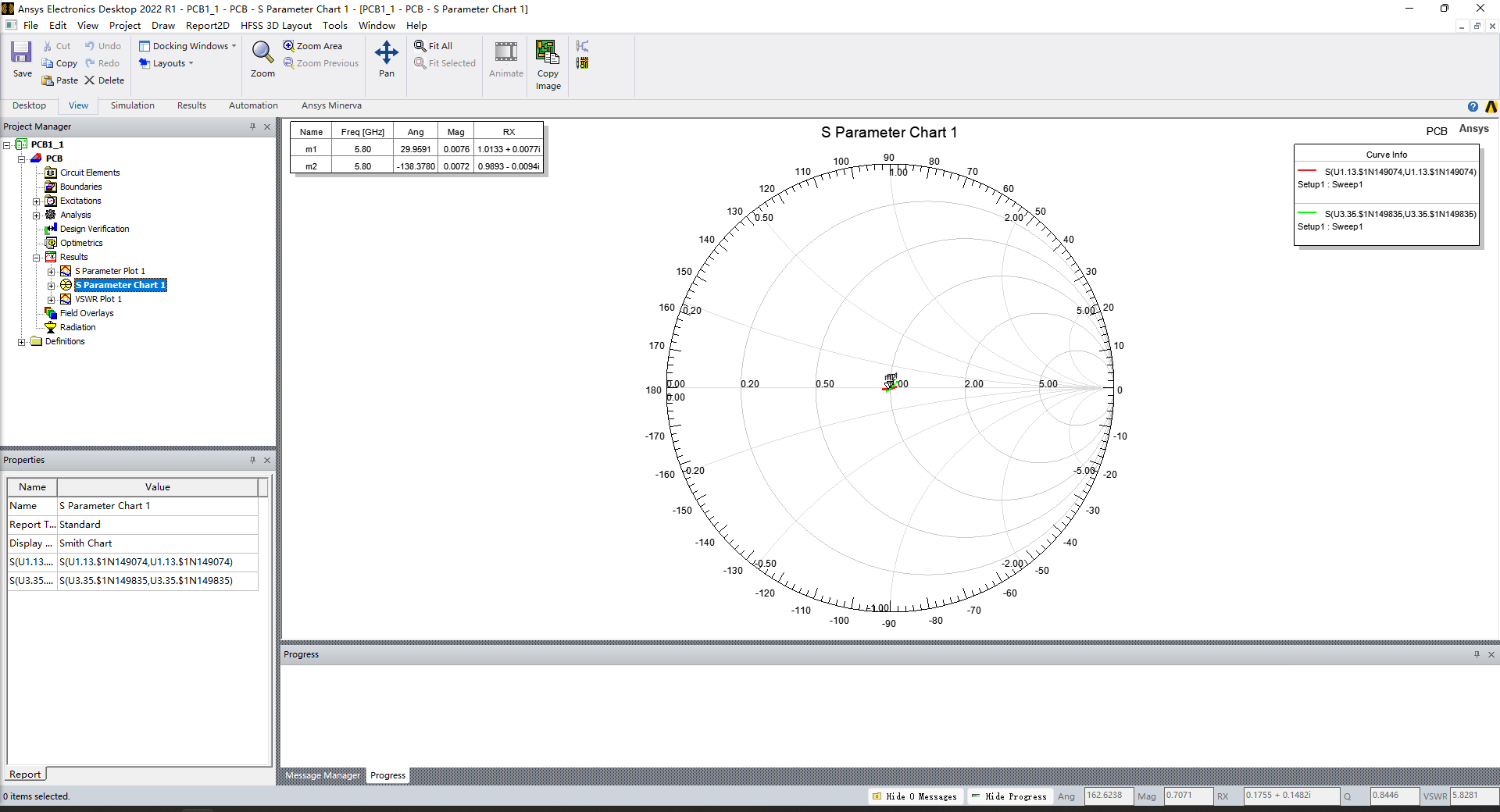Click the Display Type Smith Chart value
Screen dimensions: 1500x812
pos(157,543)
